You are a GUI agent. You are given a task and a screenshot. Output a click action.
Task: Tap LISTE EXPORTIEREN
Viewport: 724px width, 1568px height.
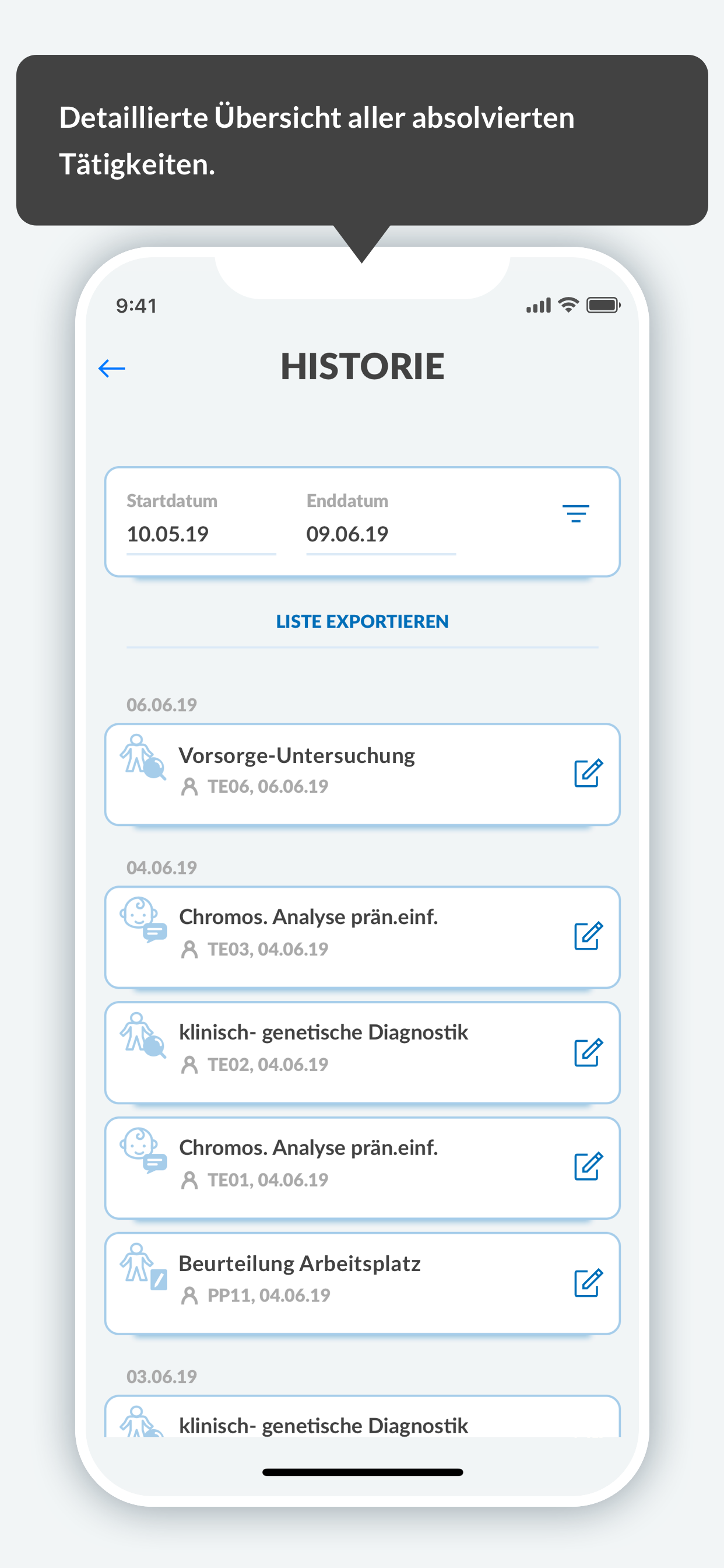click(x=362, y=621)
